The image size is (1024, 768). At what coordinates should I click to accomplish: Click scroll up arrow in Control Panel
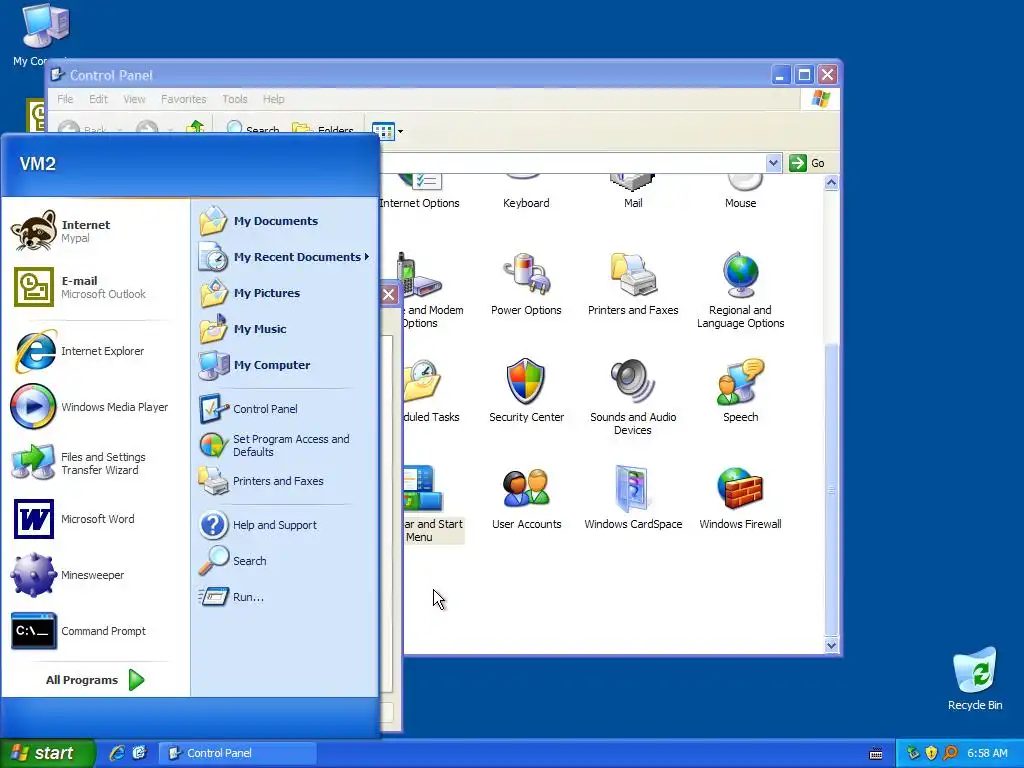(831, 183)
